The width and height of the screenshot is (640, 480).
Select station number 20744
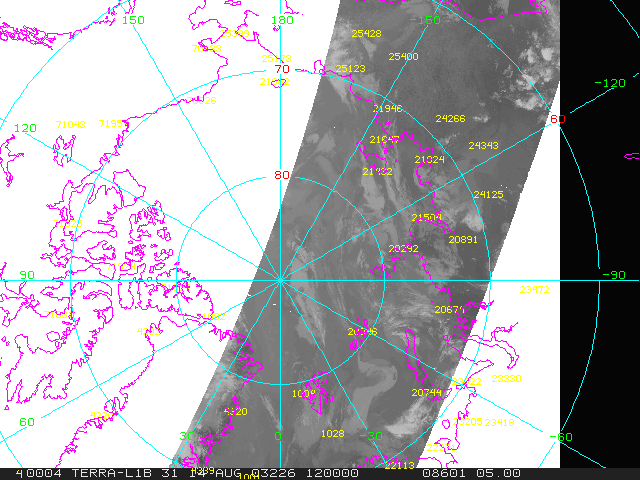[426, 393]
